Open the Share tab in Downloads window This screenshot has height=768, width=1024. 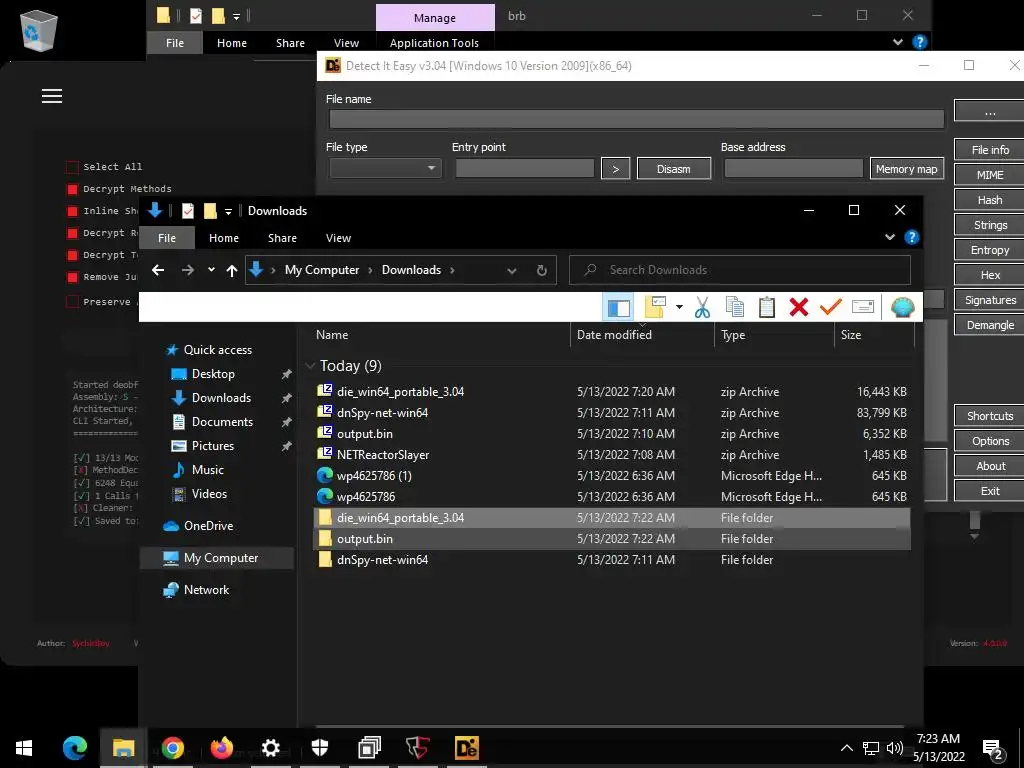282,238
